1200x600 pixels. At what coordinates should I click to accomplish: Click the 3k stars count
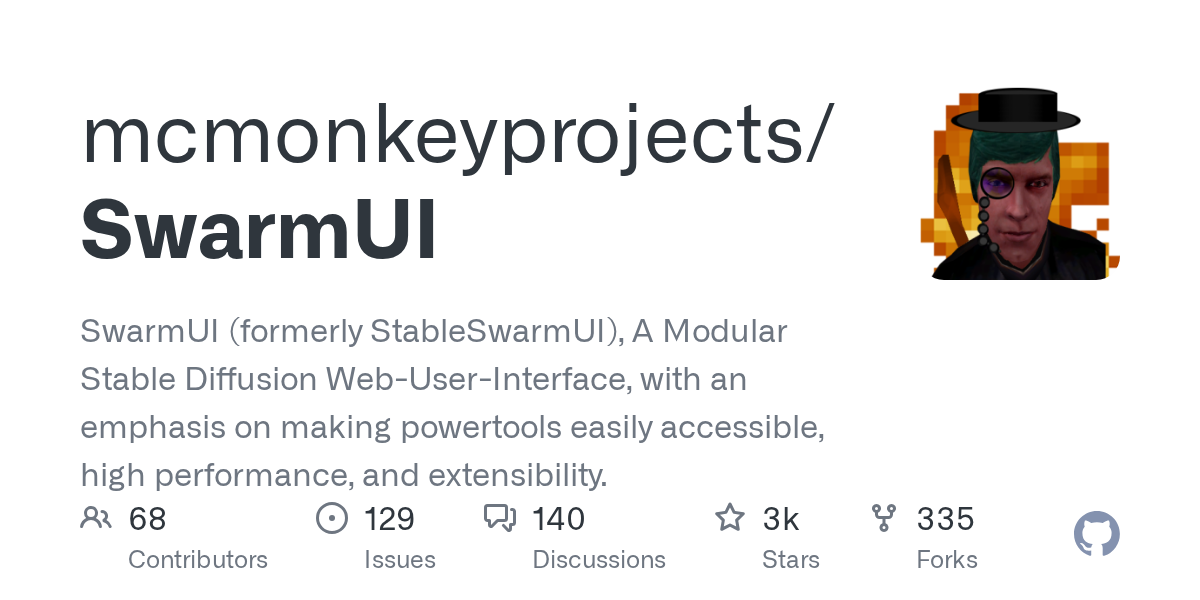780,519
